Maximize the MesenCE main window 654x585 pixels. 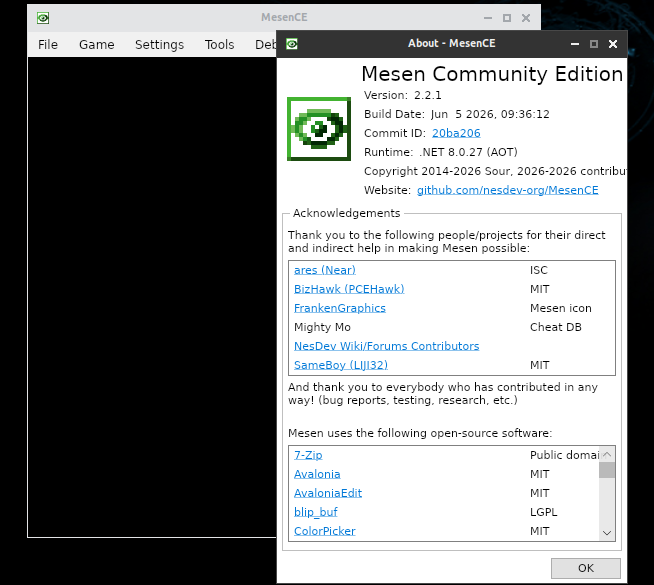coord(507,18)
